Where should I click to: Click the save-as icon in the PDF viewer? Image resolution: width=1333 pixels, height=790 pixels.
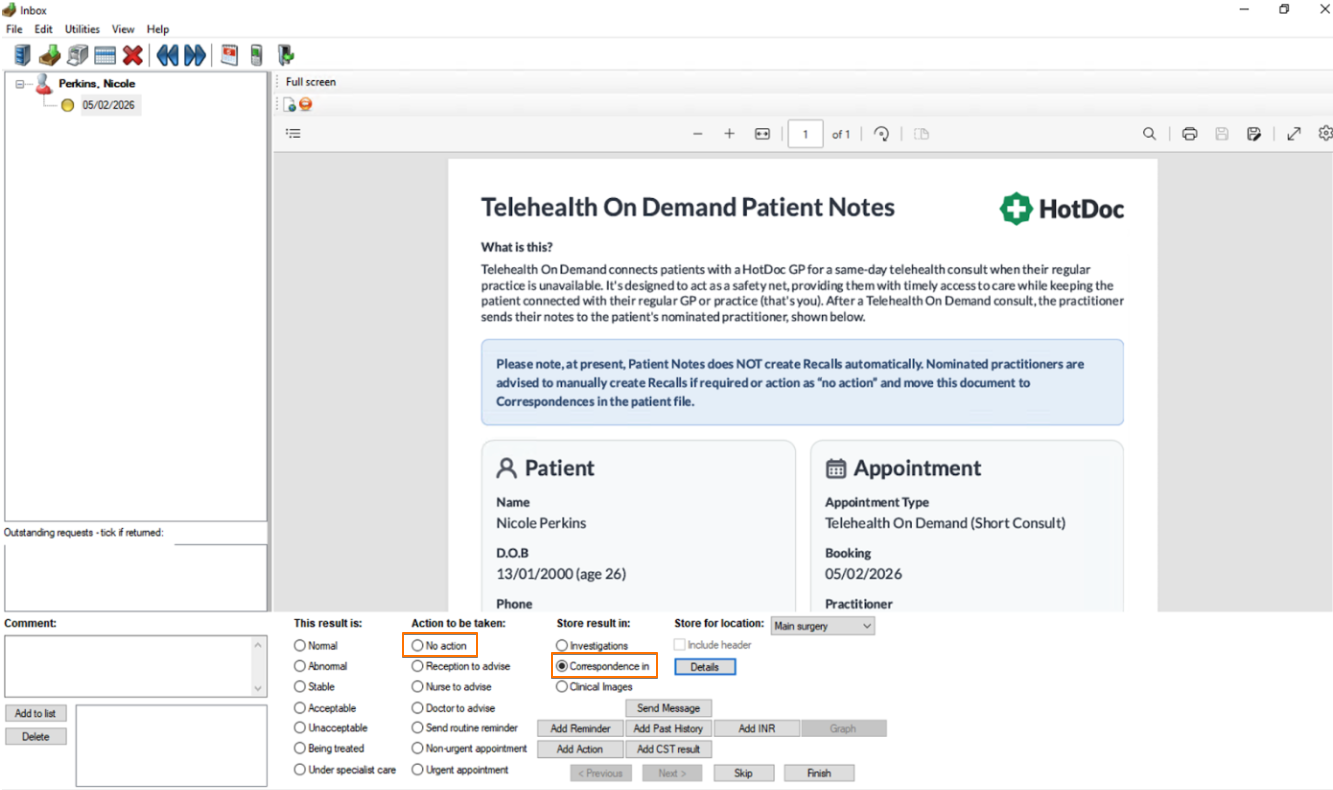pyautogui.click(x=1254, y=134)
